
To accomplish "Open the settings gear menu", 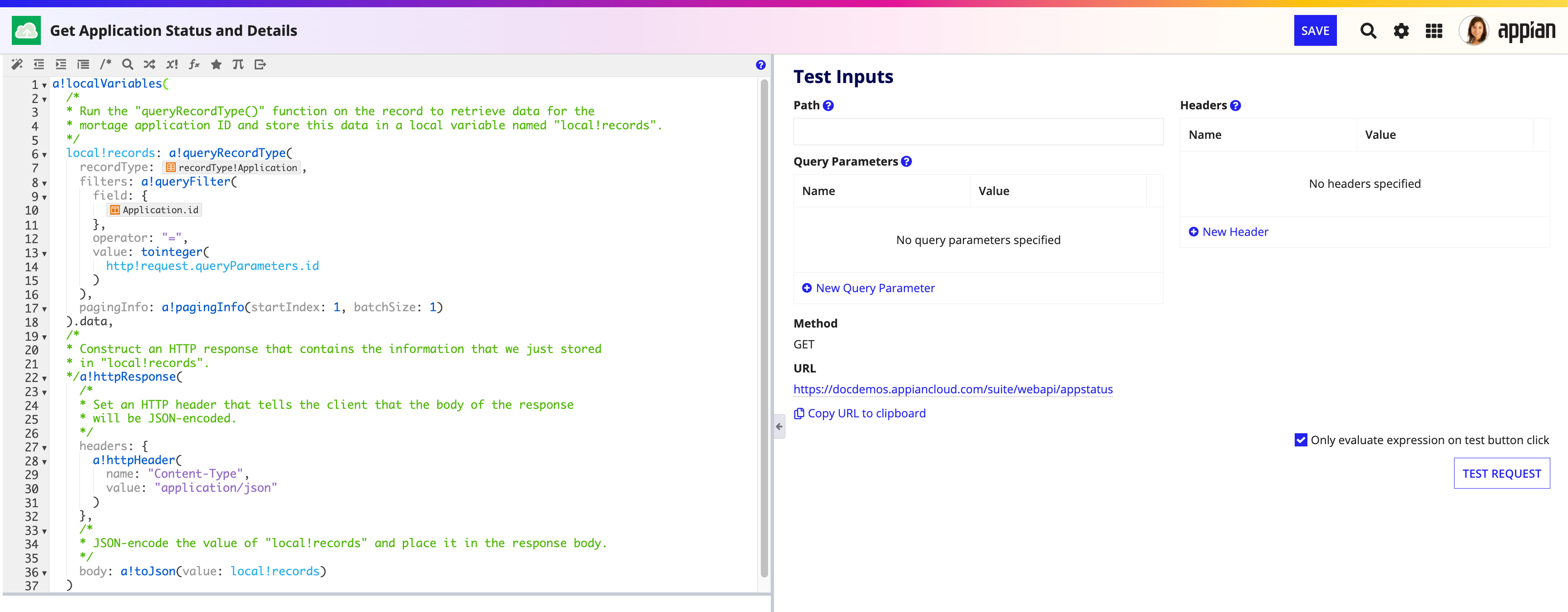I will 1400,30.
